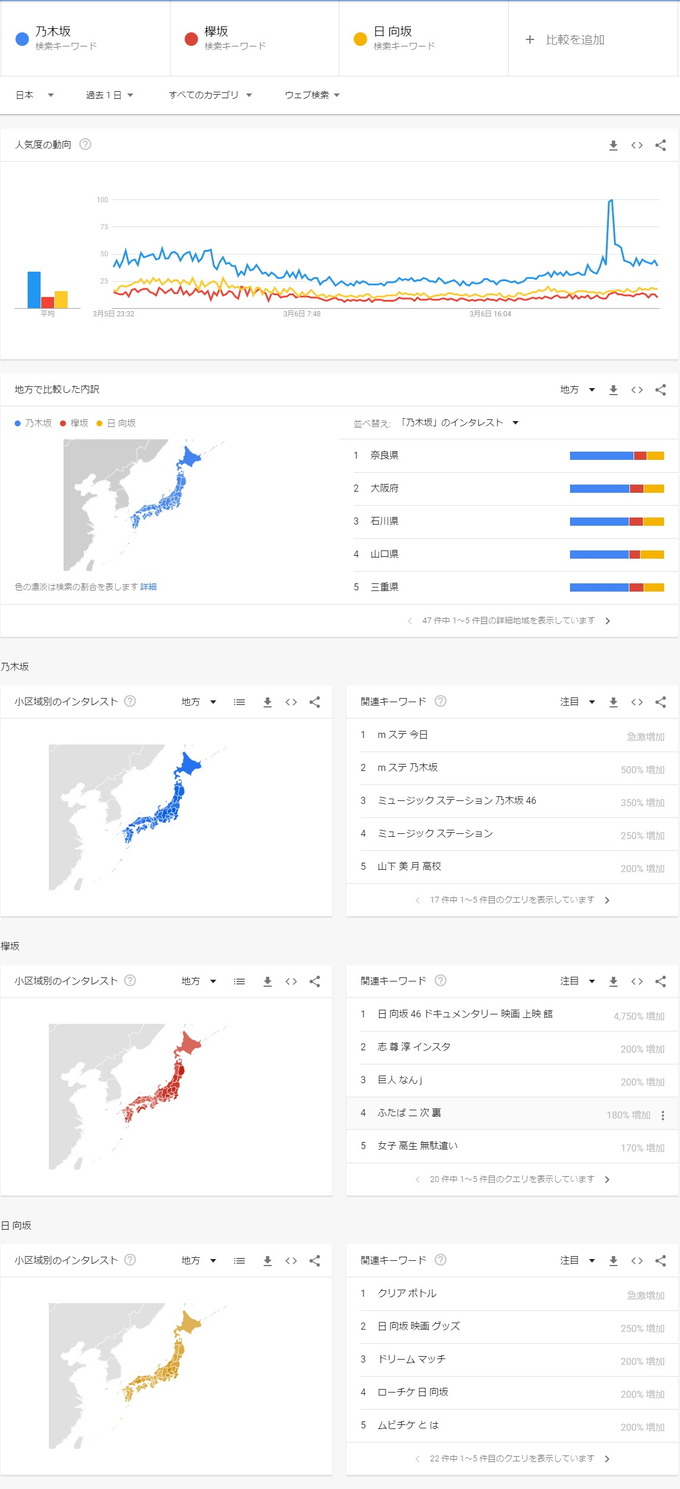680x1489 pixels.
Task: Download 乃木坂 関連キーワード list
Action: (x=613, y=702)
